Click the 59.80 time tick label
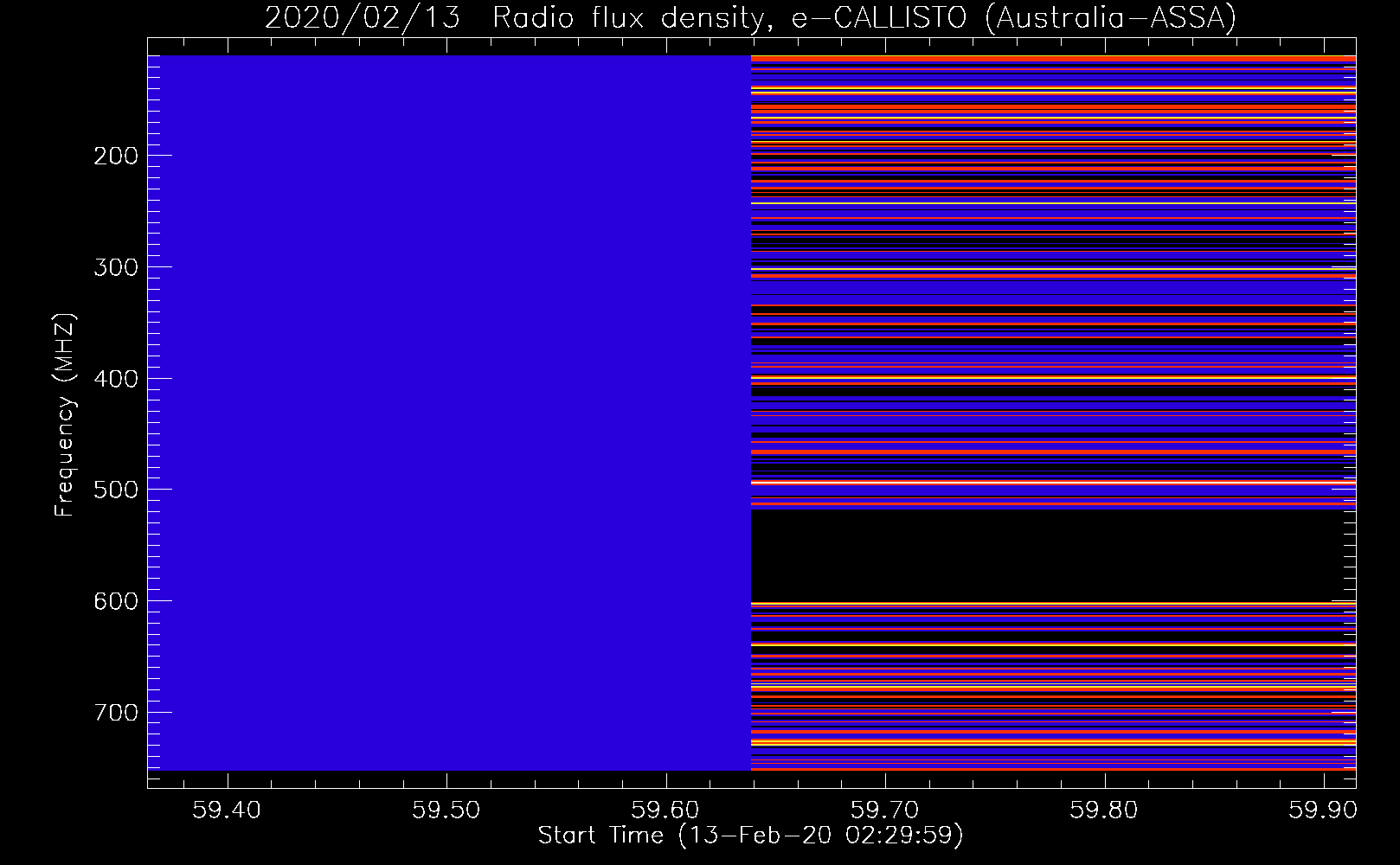This screenshot has width=1400, height=865. [1104, 811]
